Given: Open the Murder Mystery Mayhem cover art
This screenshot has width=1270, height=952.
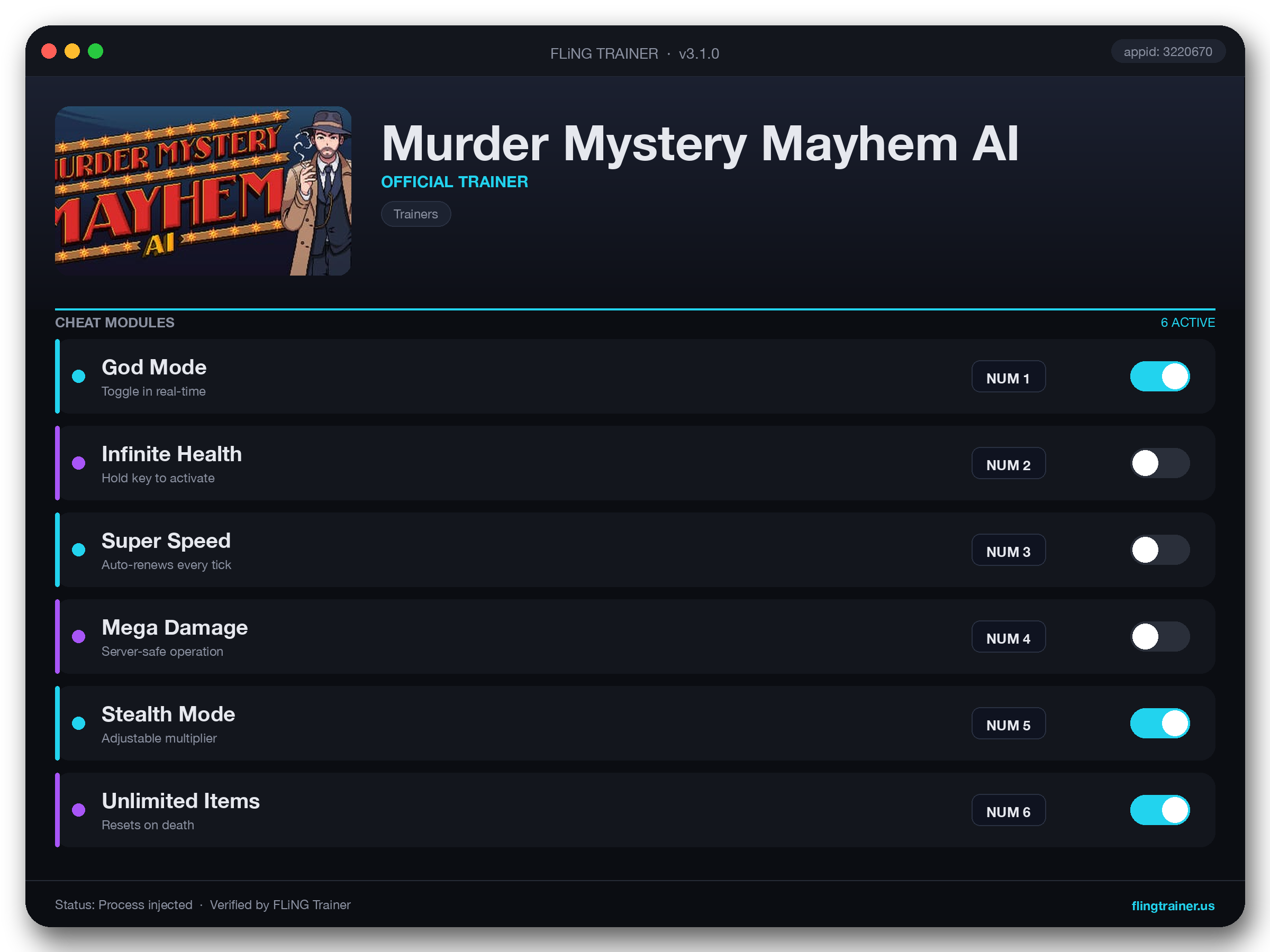Looking at the screenshot, I should pos(203,190).
